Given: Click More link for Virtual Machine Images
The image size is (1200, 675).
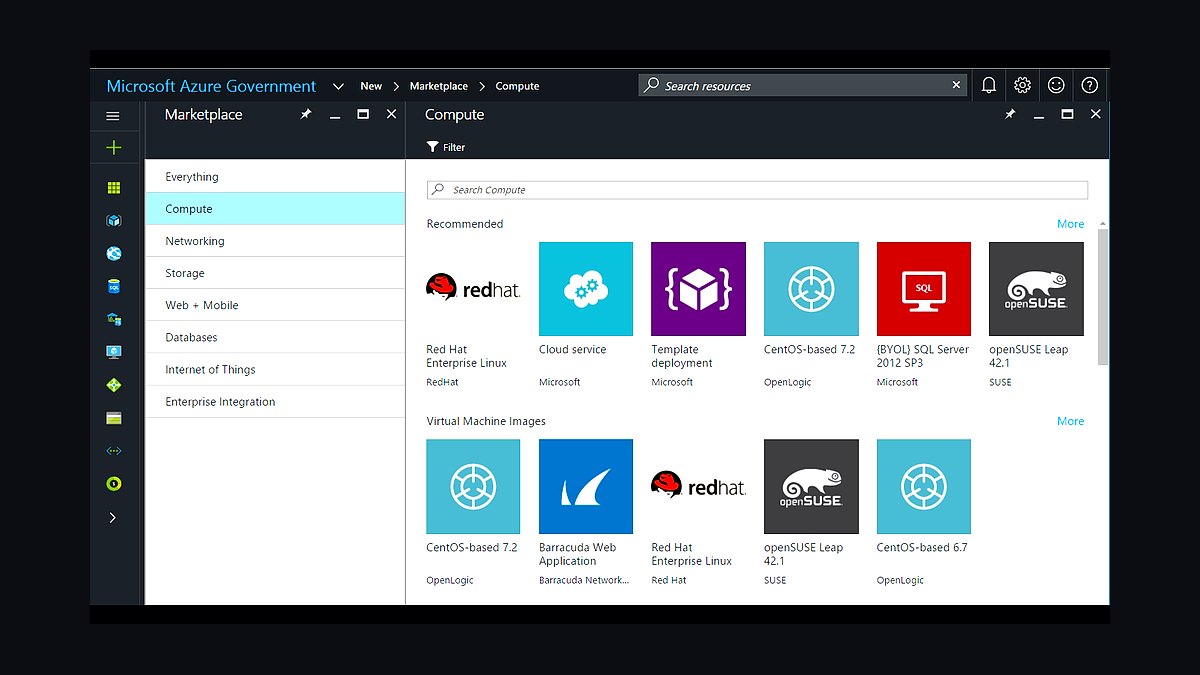Looking at the screenshot, I should coord(1070,421).
